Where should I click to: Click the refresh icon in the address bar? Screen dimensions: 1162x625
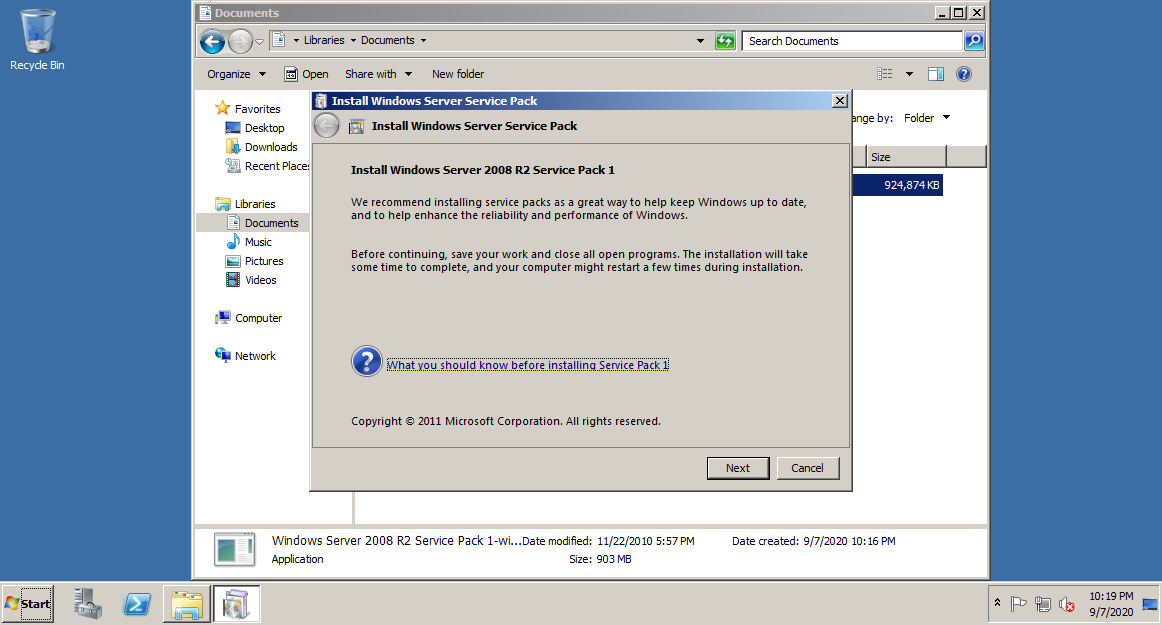pyautogui.click(x=726, y=41)
